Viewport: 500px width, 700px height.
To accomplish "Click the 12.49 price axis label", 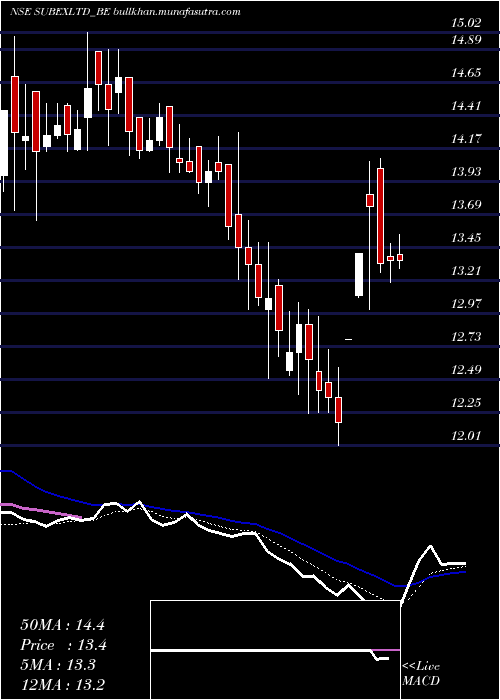I will click(467, 370).
